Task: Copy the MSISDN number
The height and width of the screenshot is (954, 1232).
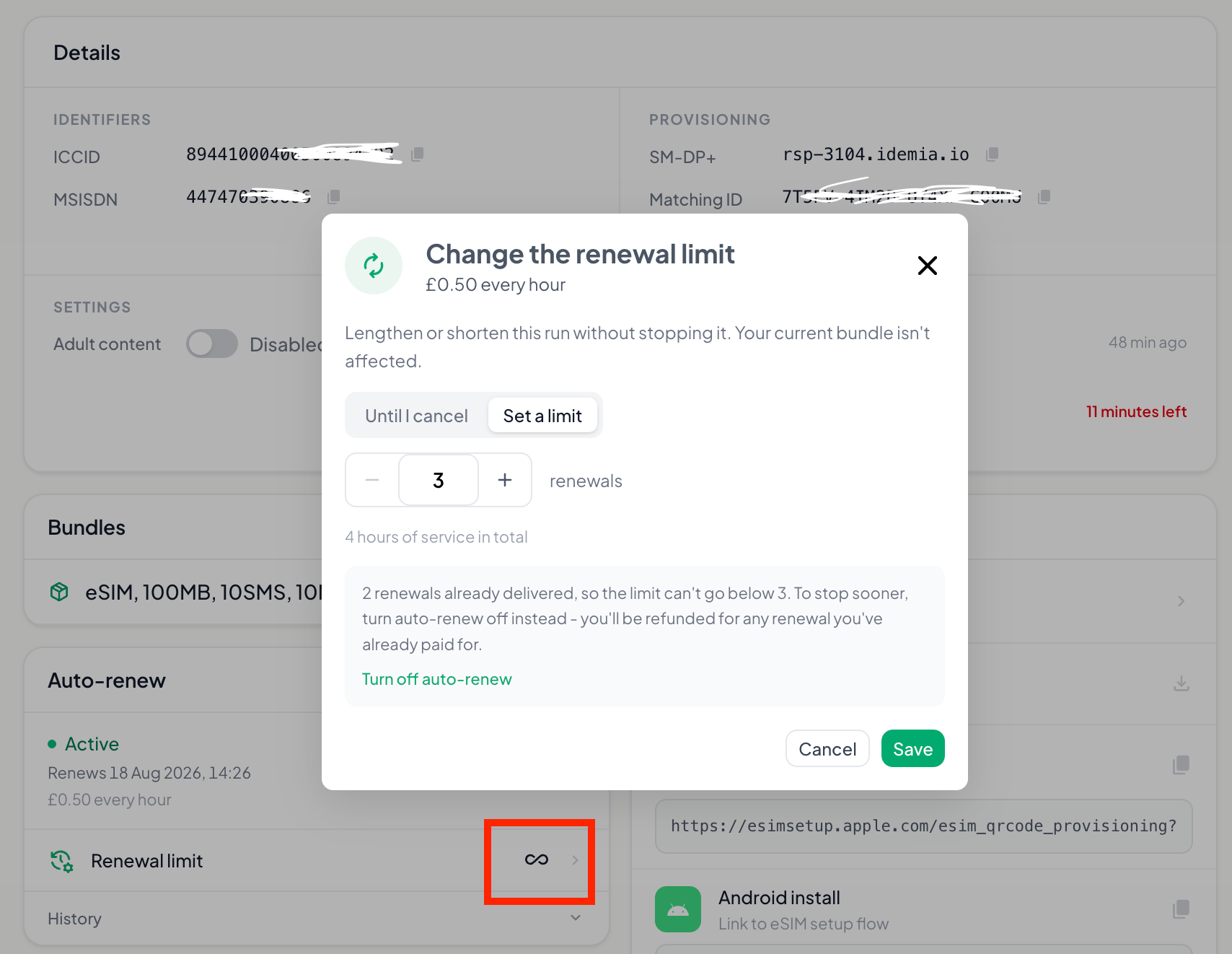Action: click(333, 196)
